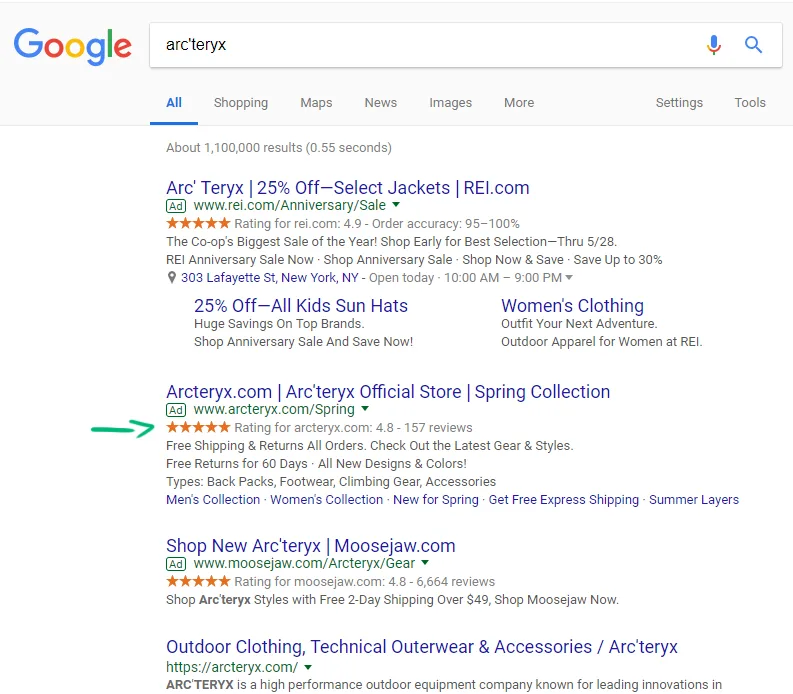The width and height of the screenshot is (793, 694).
Task: Click 'REI Anniversary Sale Now' callout line
Action: tap(414, 260)
